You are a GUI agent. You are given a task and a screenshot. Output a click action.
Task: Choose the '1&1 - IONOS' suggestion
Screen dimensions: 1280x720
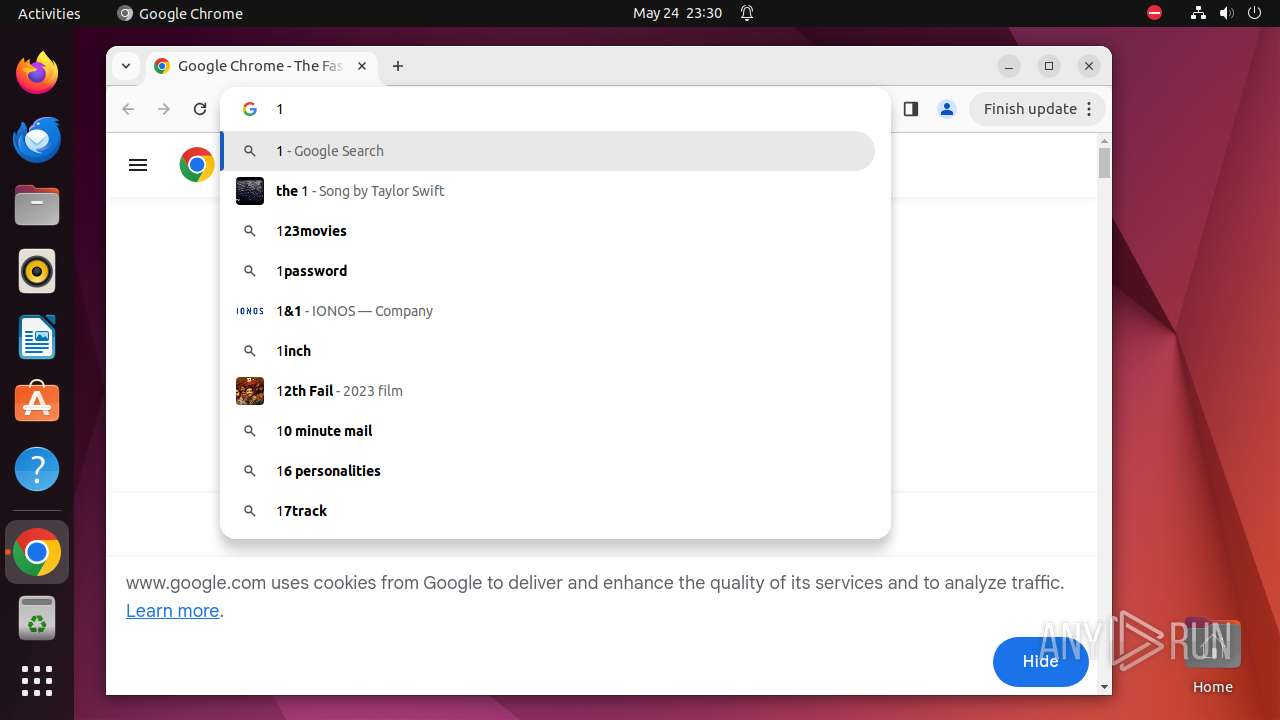548,311
